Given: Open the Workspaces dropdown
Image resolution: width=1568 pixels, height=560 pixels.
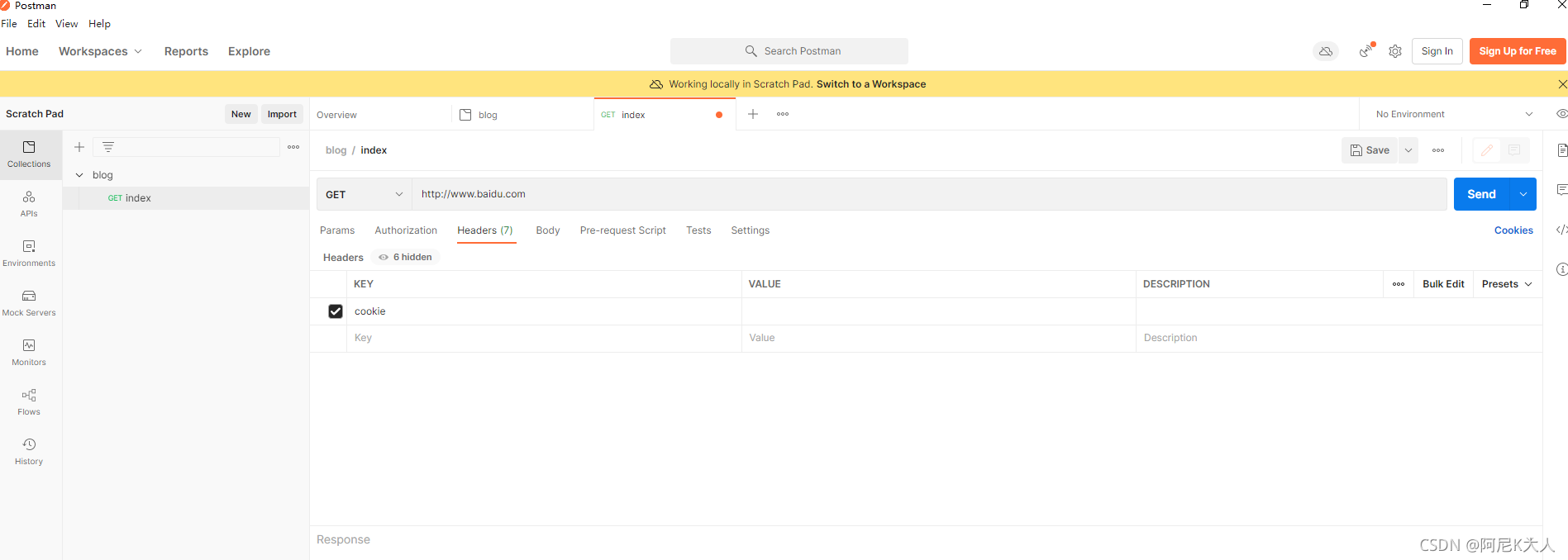Looking at the screenshot, I should coord(100,51).
